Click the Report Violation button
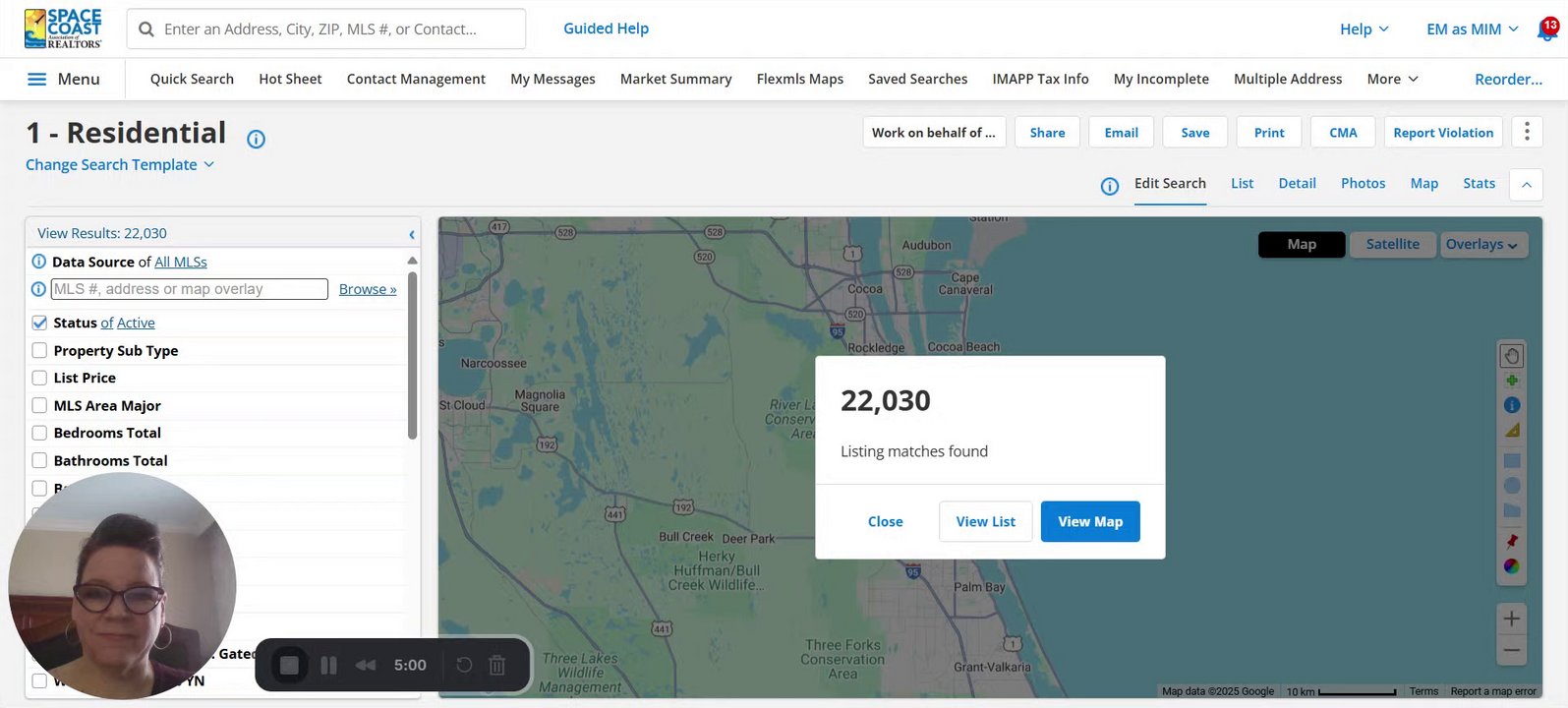Screen dimensions: 1568x708 point(1443,133)
